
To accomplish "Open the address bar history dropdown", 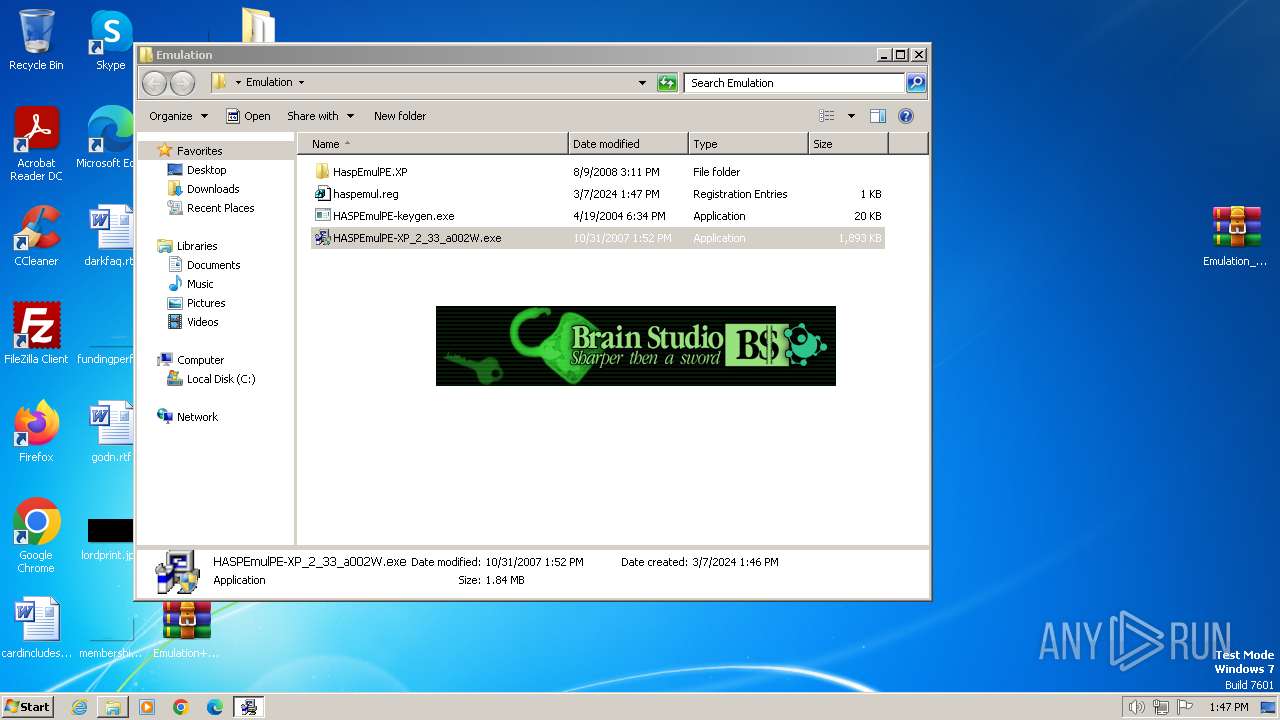I will 642,83.
